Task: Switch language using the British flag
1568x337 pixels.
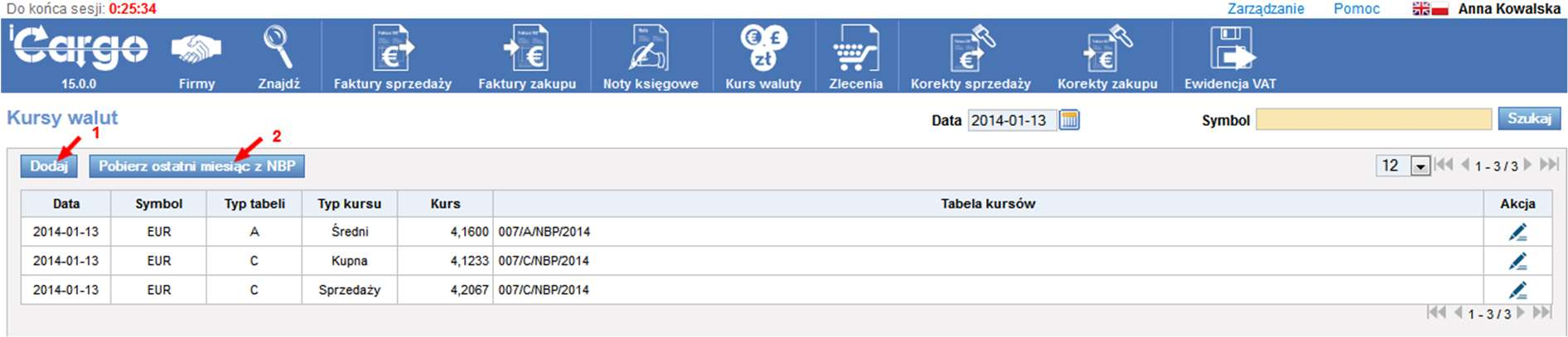Action: pyautogui.click(x=1420, y=9)
